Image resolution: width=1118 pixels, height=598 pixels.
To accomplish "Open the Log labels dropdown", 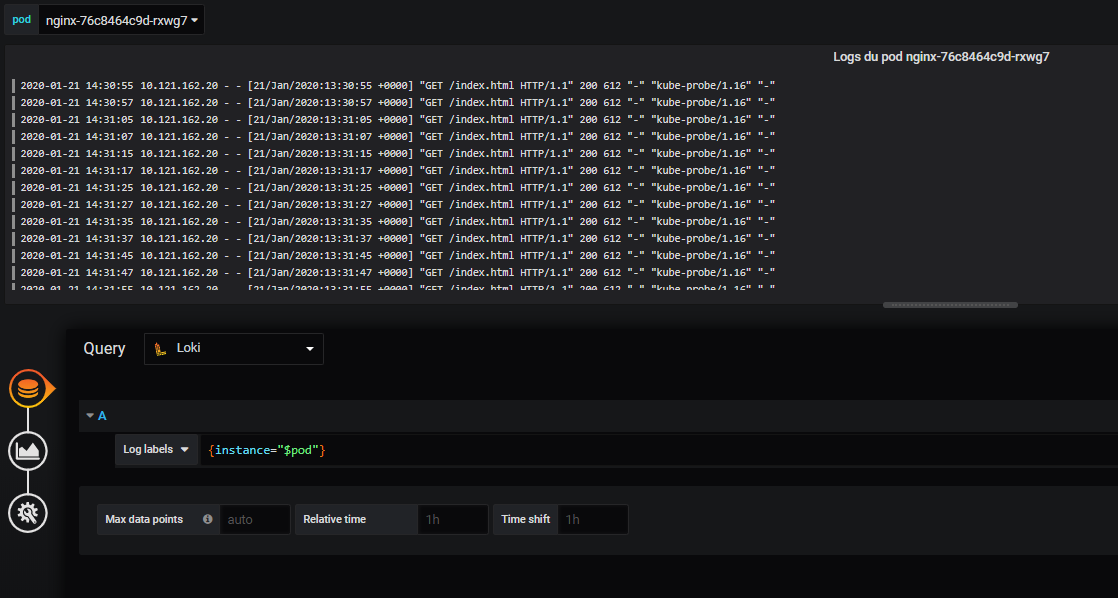I will click(x=156, y=450).
